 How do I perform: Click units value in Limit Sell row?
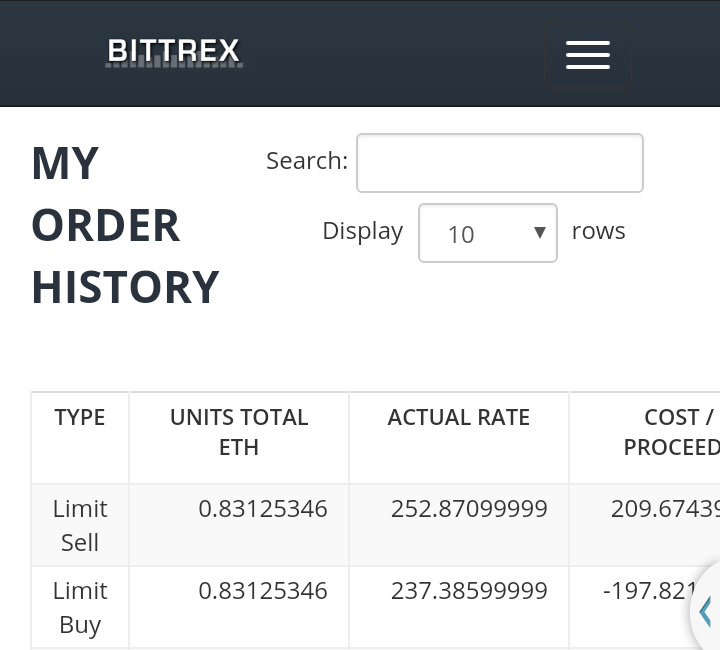[x=263, y=509]
